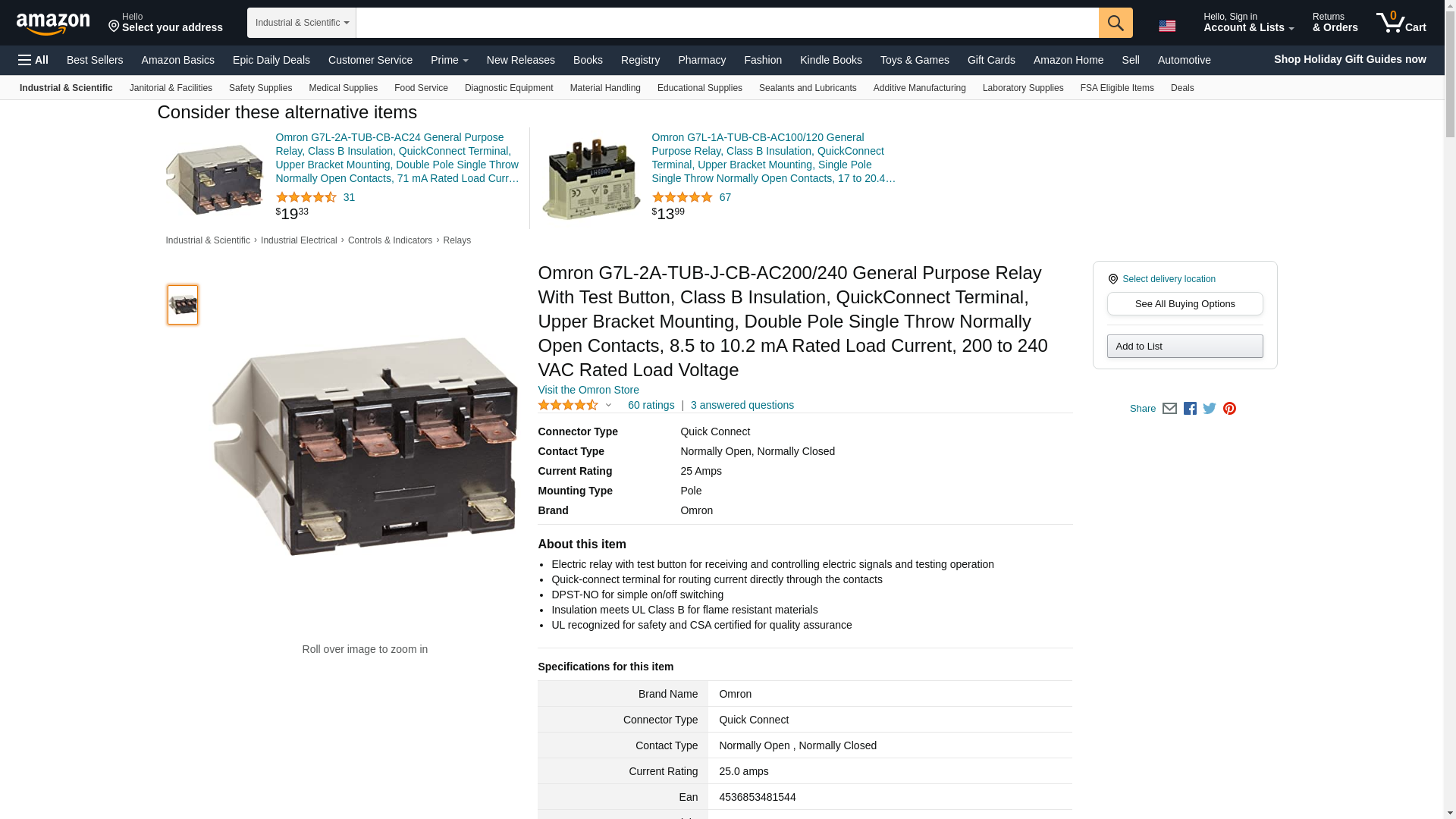Visit the Omron Store link

(588, 390)
